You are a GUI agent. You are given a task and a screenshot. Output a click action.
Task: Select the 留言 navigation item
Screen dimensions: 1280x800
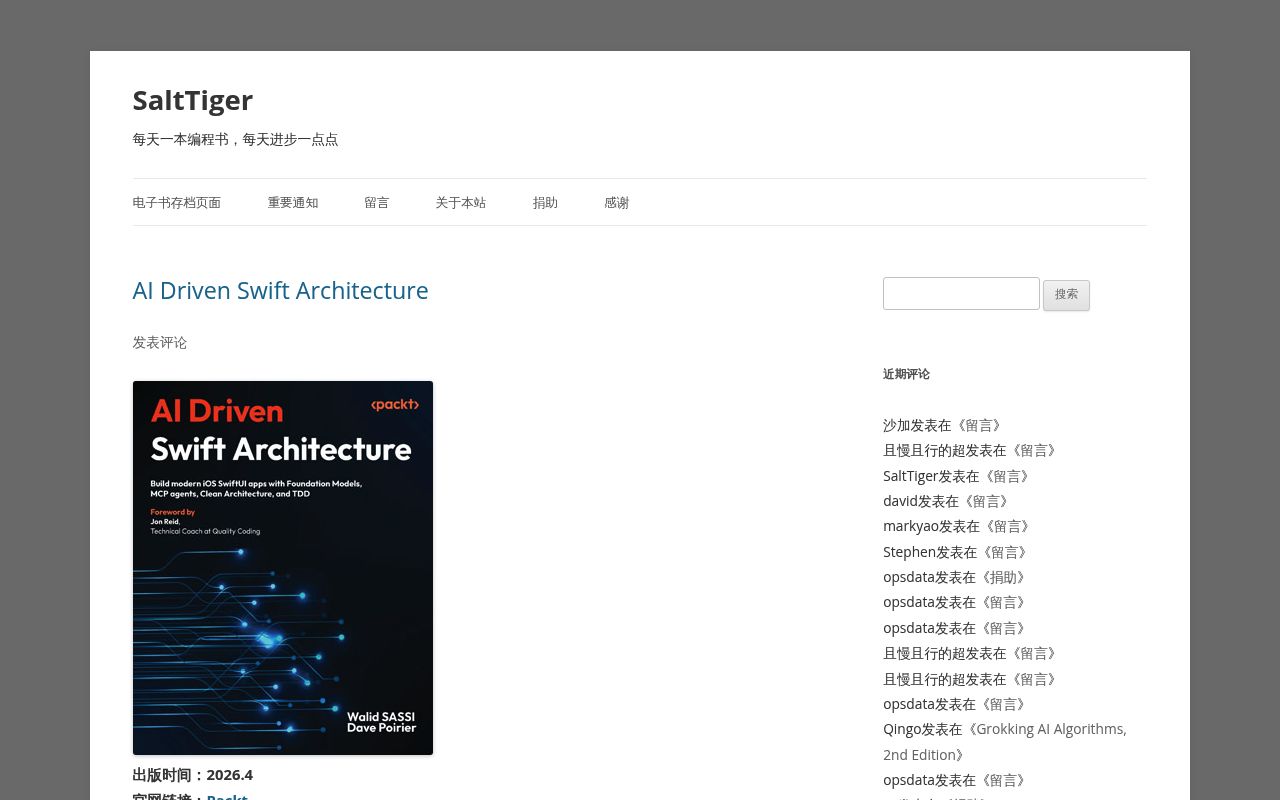pos(376,202)
